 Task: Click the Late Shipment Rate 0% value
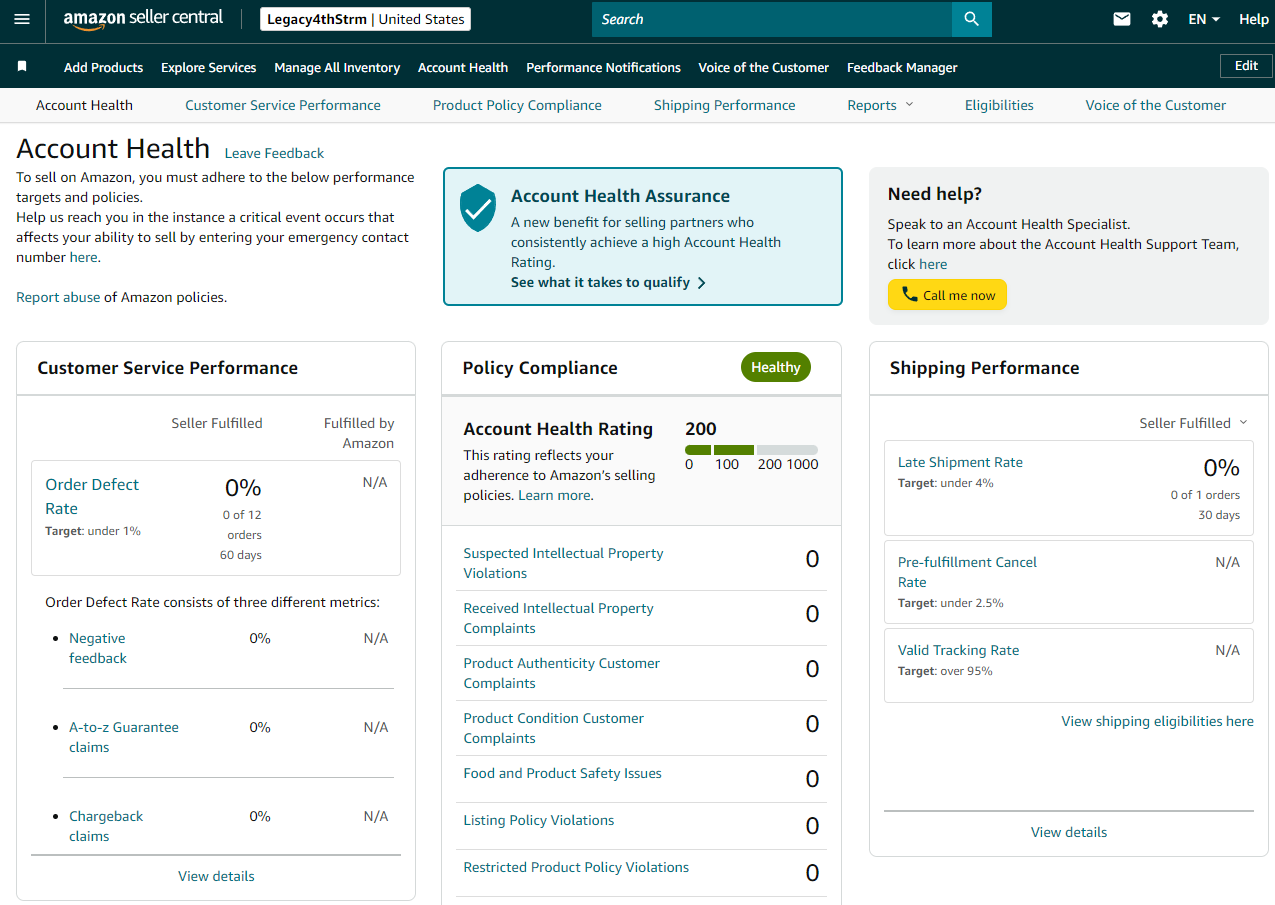[x=1221, y=468]
